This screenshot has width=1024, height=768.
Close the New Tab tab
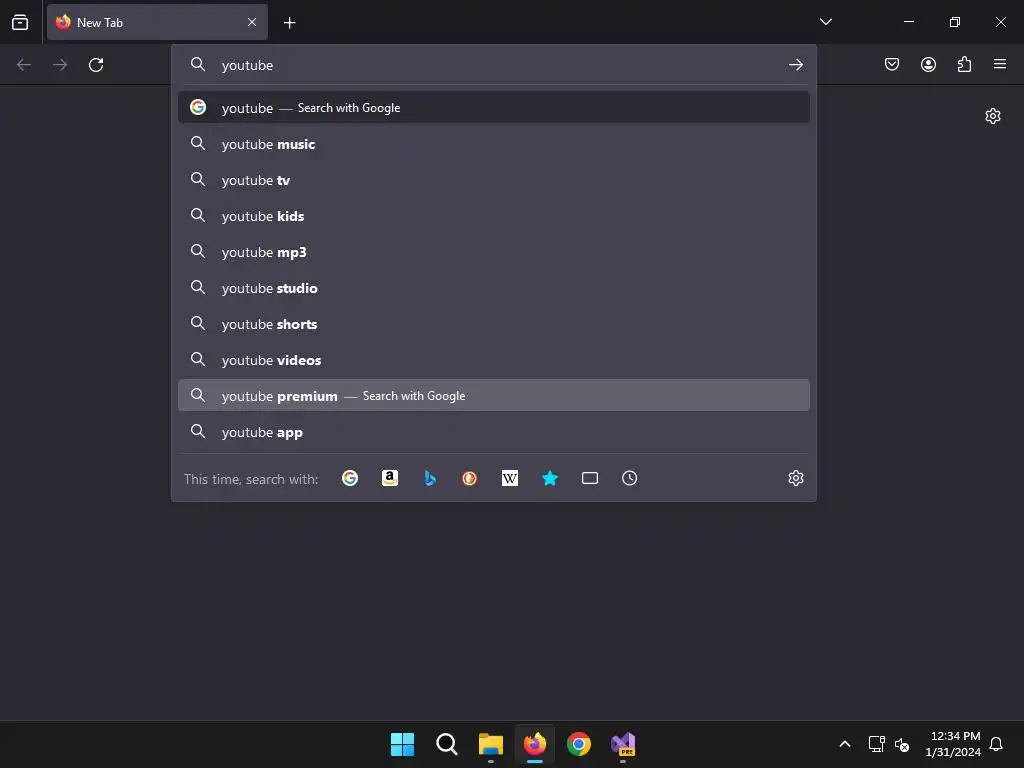[x=252, y=22]
